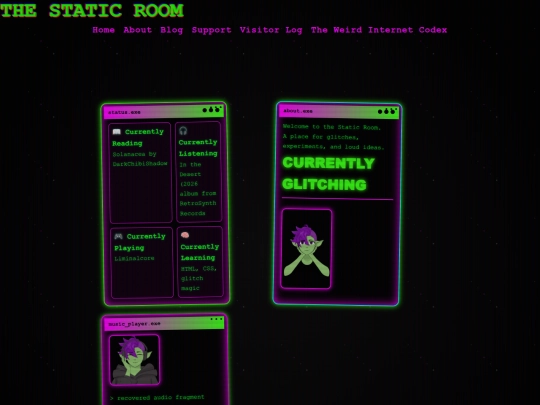
Task: Click the headphones icon above Currently Listening
Action: tap(183, 131)
